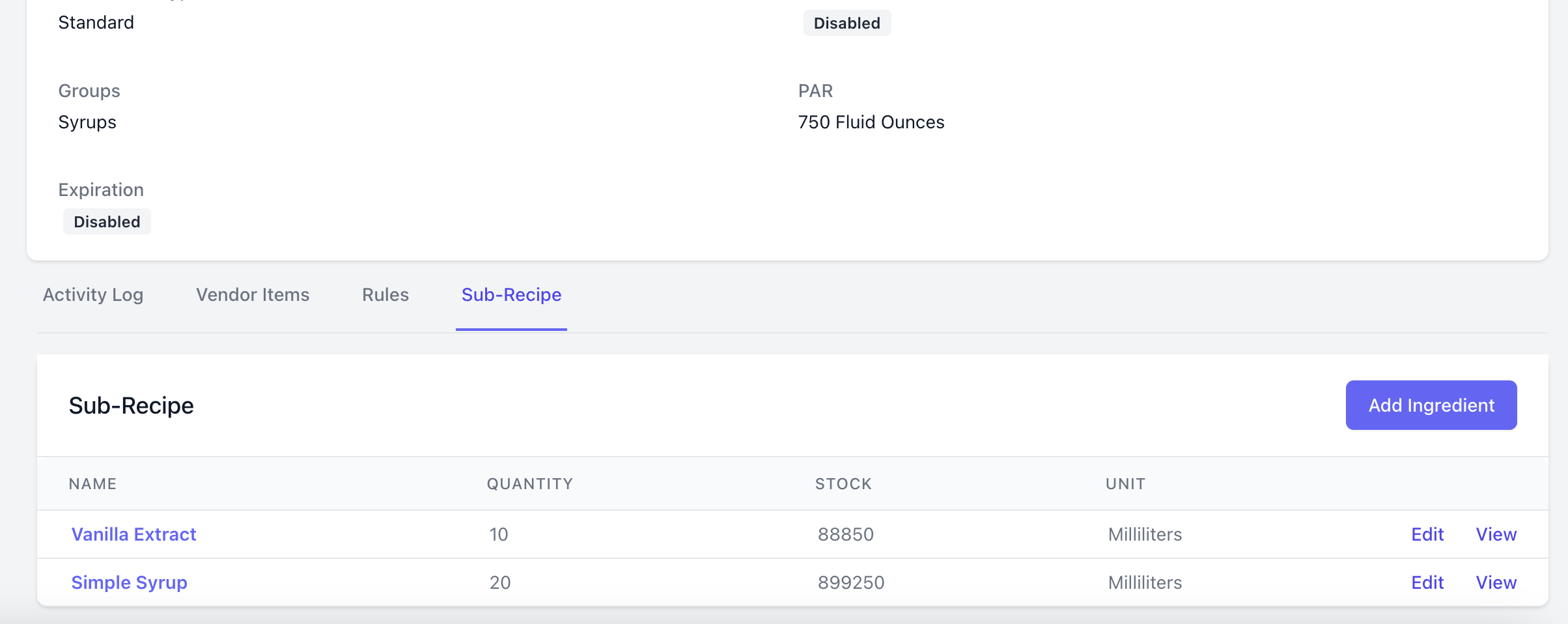This screenshot has width=1568, height=624.
Task: Switch to the Vendor Items tab
Action: pos(253,295)
